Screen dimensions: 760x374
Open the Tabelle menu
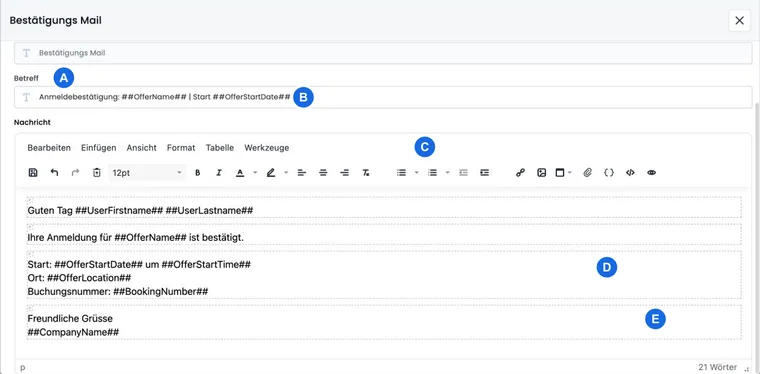coord(220,148)
